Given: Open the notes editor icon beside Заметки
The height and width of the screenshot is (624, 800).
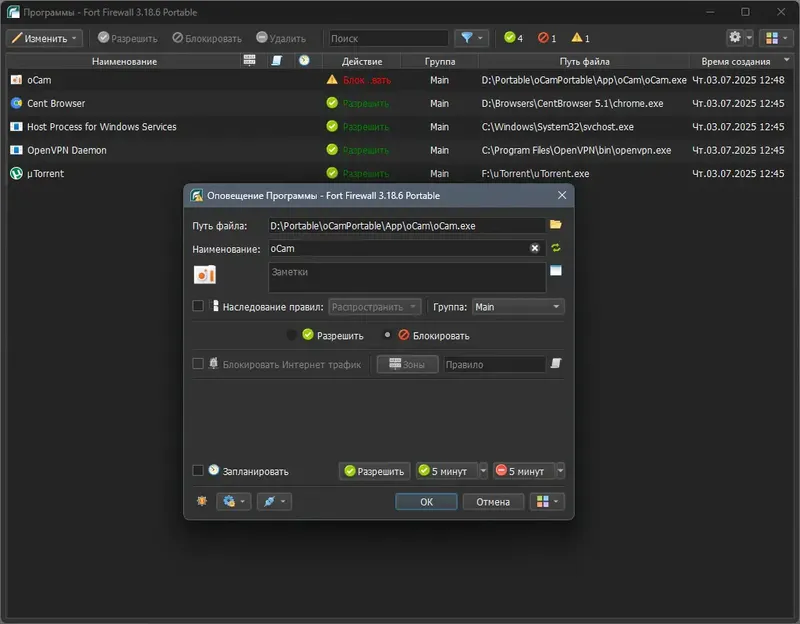Looking at the screenshot, I should (556, 270).
